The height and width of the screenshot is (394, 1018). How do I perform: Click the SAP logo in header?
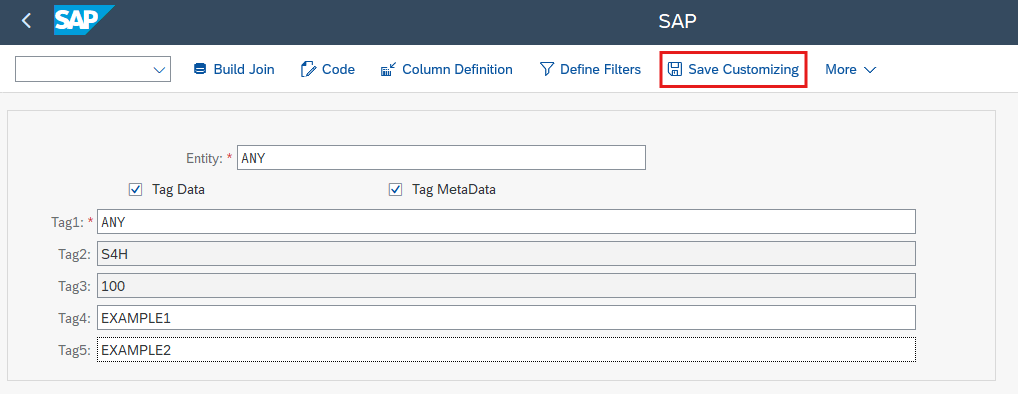pyautogui.click(x=84, y=20)
